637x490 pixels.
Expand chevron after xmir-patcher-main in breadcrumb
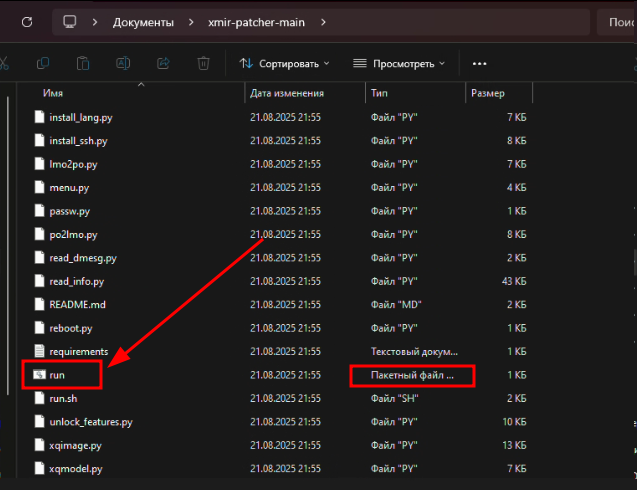tap(323, 21)
